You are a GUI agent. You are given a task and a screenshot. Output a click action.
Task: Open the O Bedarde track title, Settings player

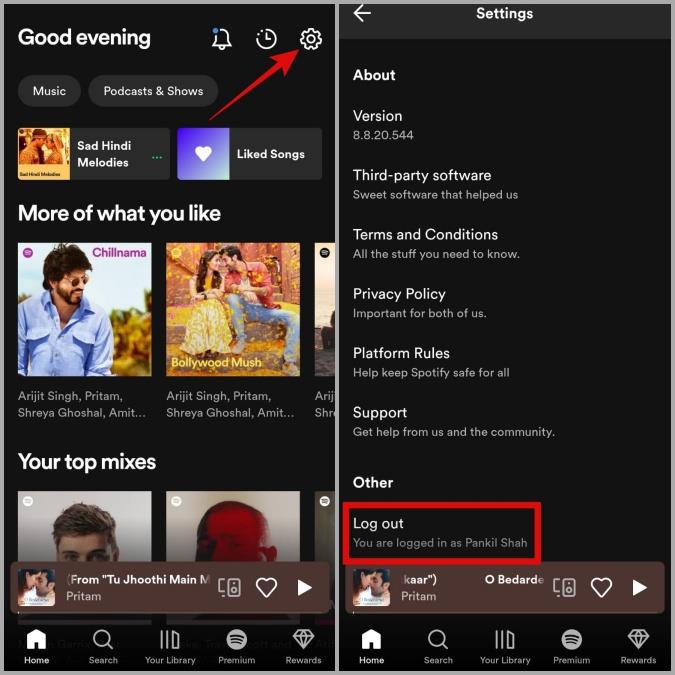pyautogui.click(x=514, y=579)
